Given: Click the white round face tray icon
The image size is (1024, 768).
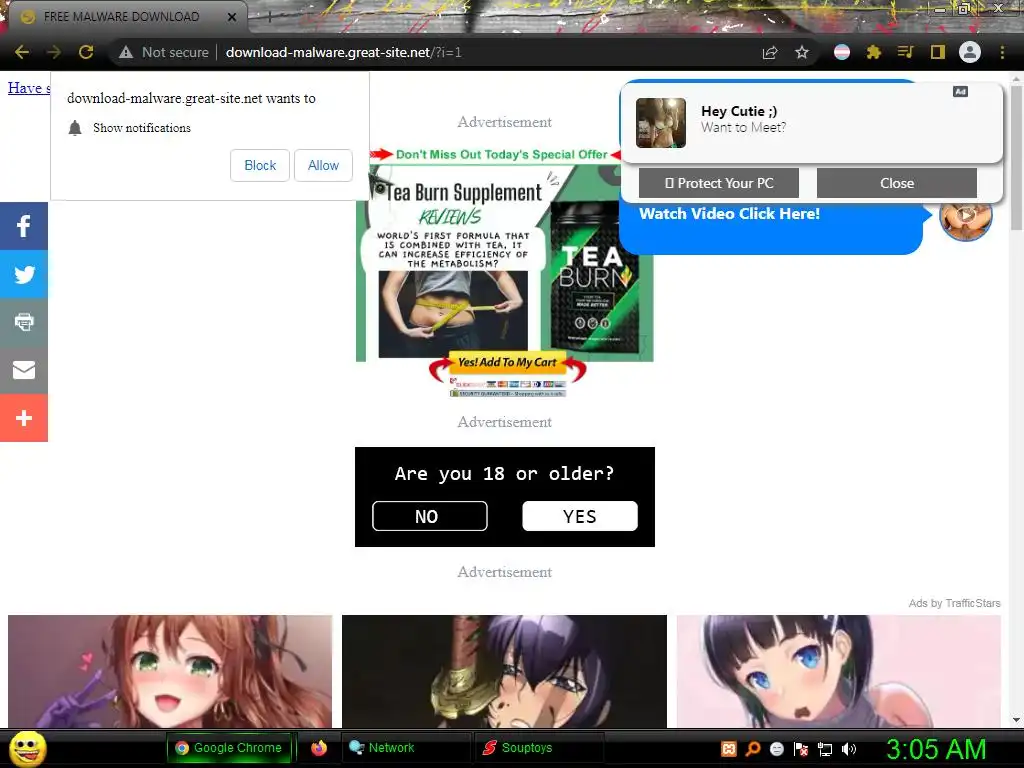Looking at the screenshot, I should tap(776, 749).
